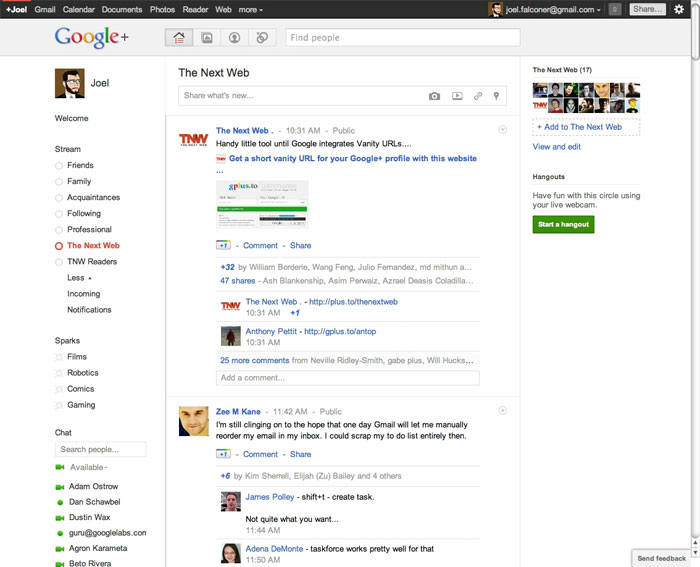Open the 'more' dropdown in top bar

pos(250,9)
